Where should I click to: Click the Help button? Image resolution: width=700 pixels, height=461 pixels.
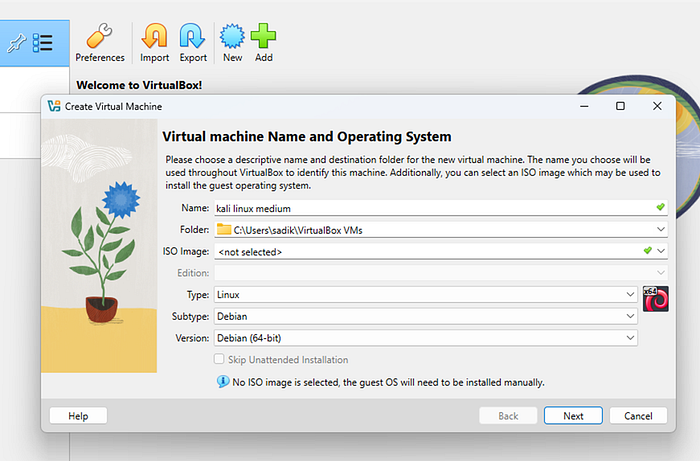(x=78, y=415)
